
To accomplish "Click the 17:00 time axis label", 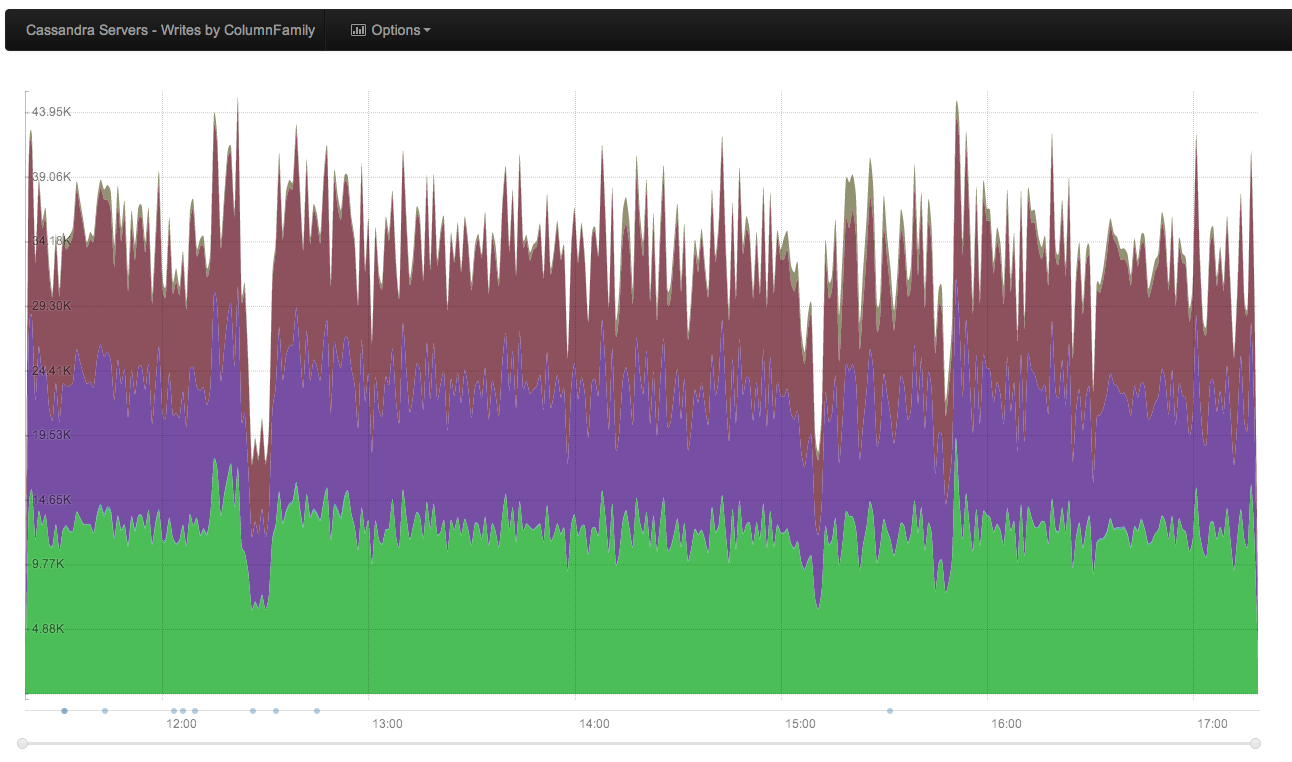I will [x=1212, y=723].
